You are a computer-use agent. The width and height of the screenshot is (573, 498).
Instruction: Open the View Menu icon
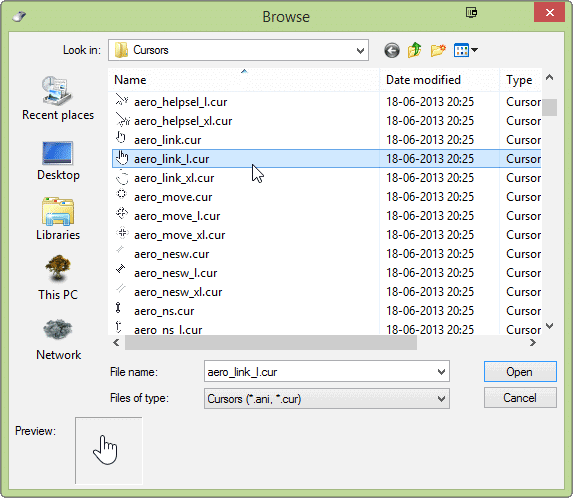click(x=466, y=50)
